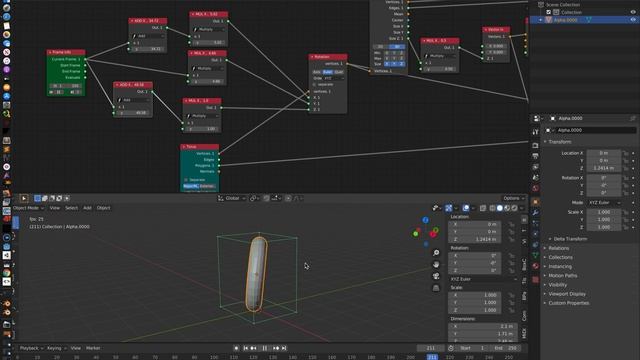640x360 pixels.
Task: Toggle the Separate checkbox on the Torus node
Action: (186, 180)
